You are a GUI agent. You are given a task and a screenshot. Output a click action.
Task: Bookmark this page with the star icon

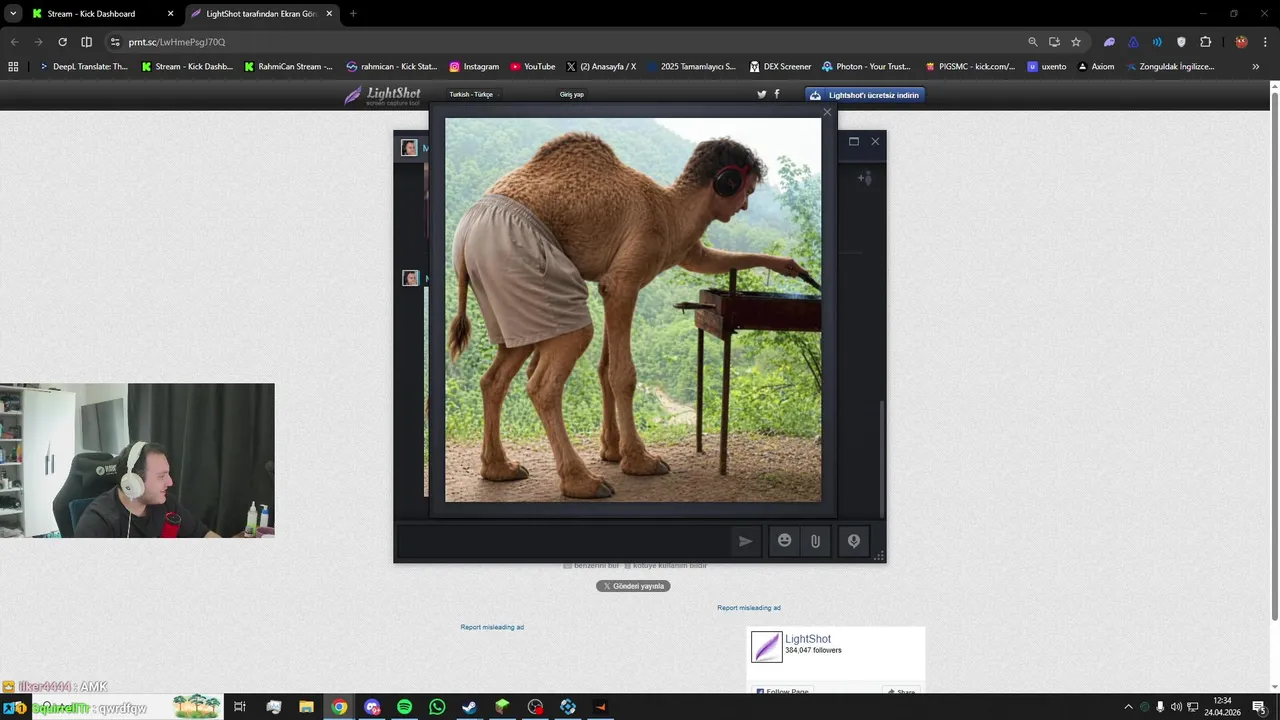[1076, 42]
